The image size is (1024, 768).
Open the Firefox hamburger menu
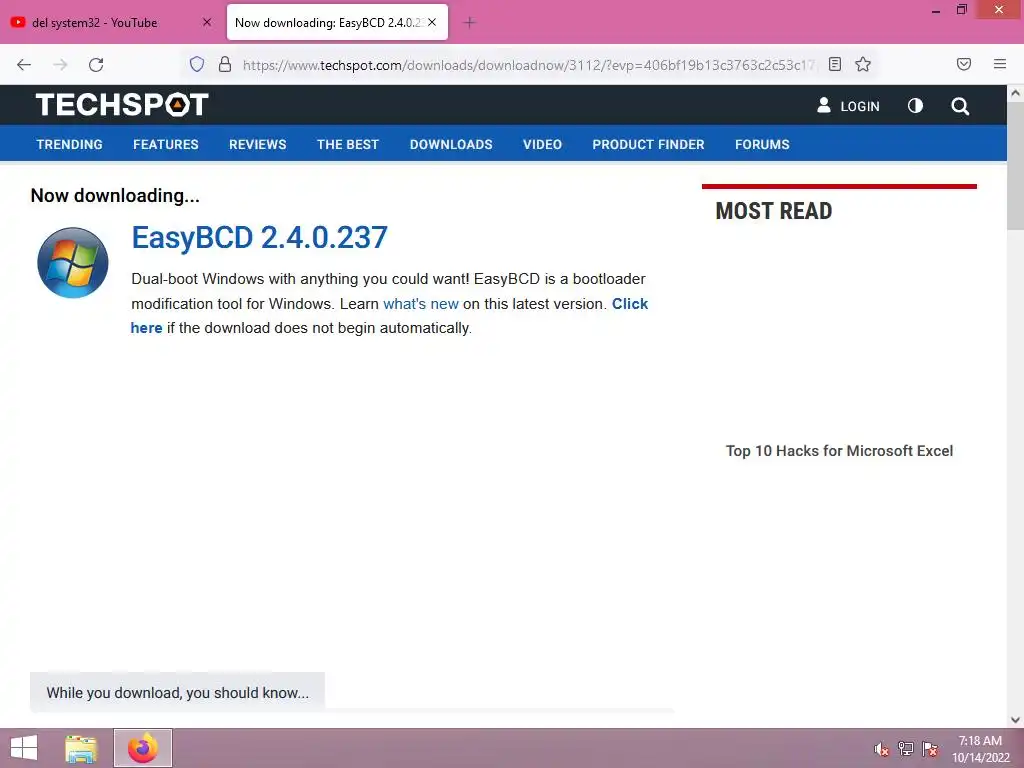click(x=1000, y=64)
